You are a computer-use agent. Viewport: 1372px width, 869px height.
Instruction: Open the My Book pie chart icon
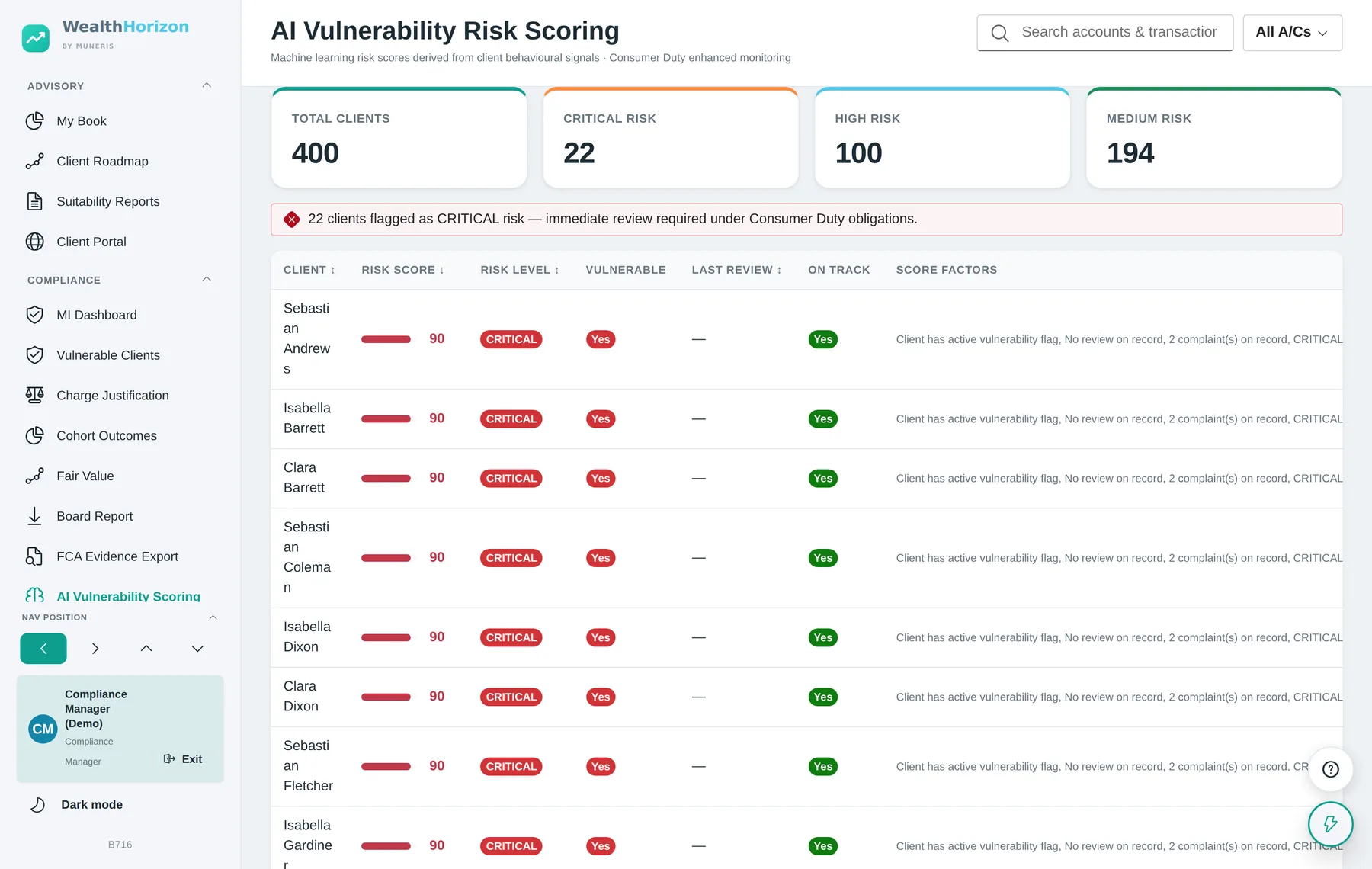tap(35, 121)
